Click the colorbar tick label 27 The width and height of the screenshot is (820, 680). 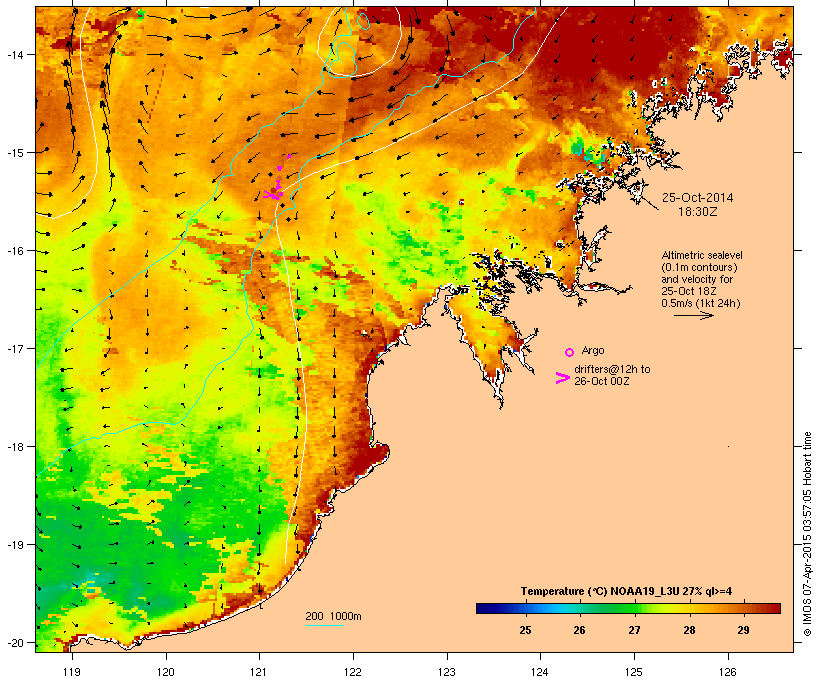click(634, 630)
